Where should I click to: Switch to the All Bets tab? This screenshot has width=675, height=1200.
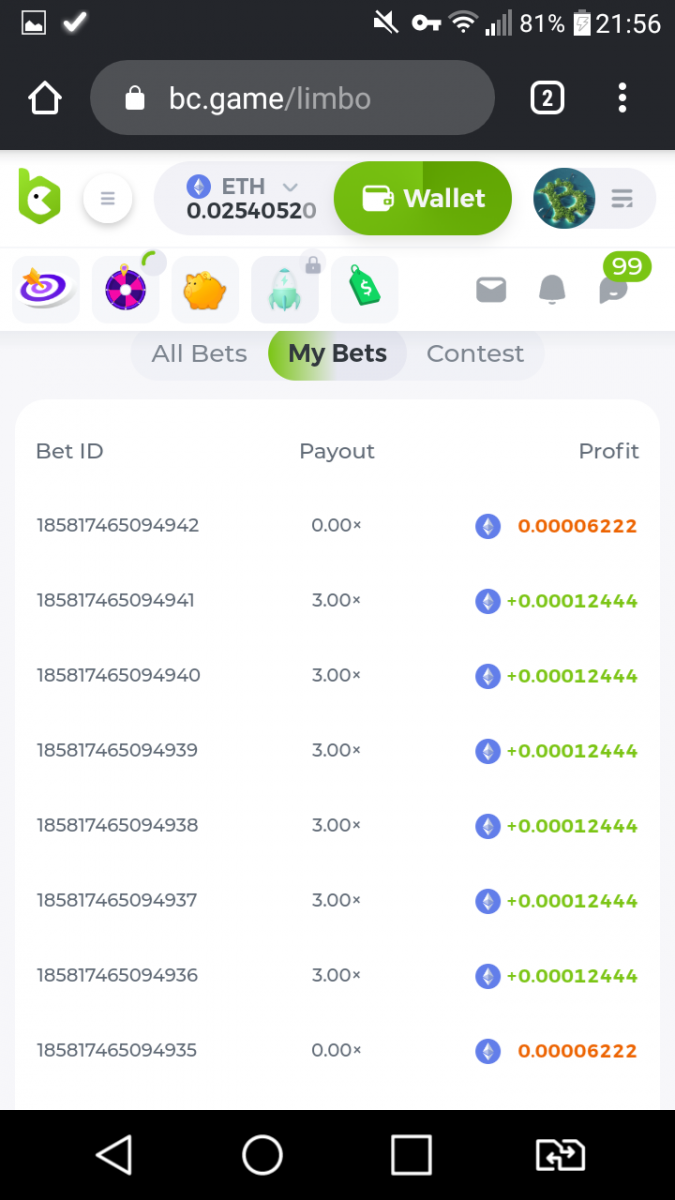(199, 354)
